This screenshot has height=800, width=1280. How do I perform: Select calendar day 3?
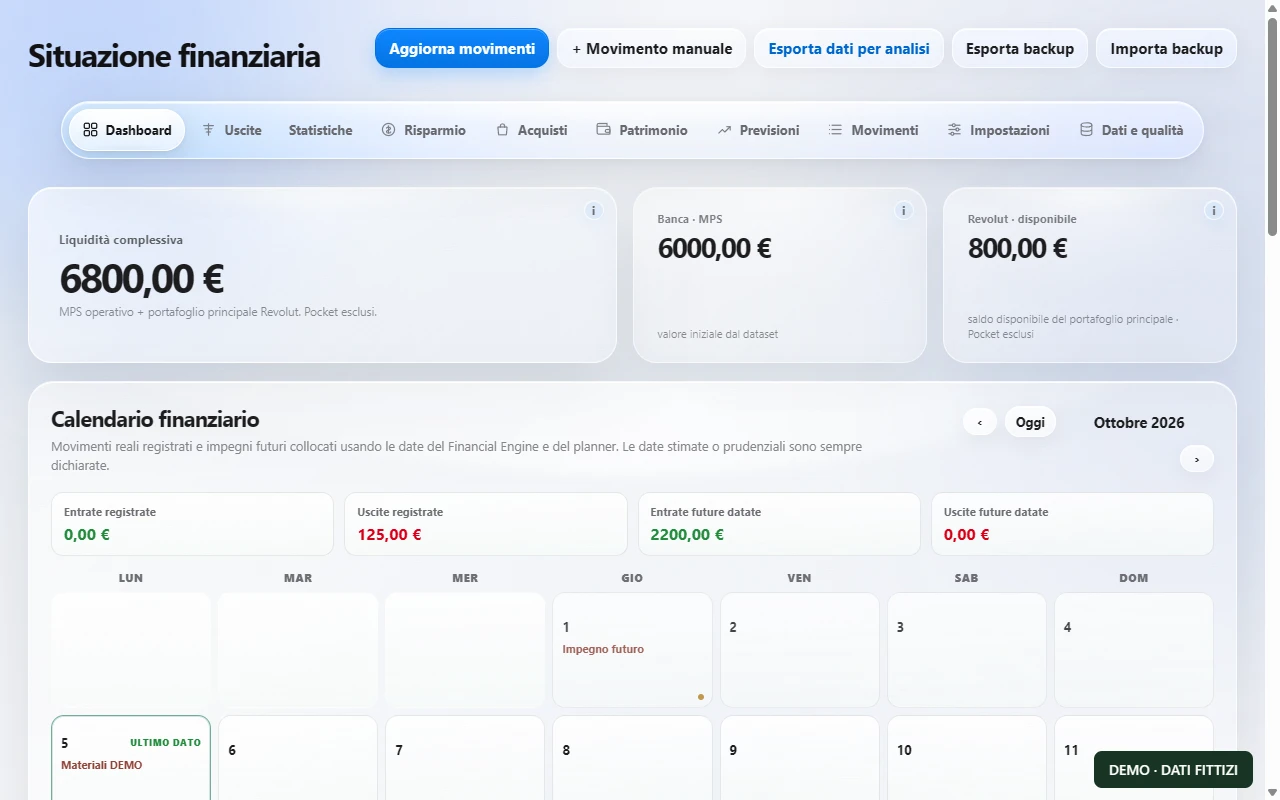967,650
